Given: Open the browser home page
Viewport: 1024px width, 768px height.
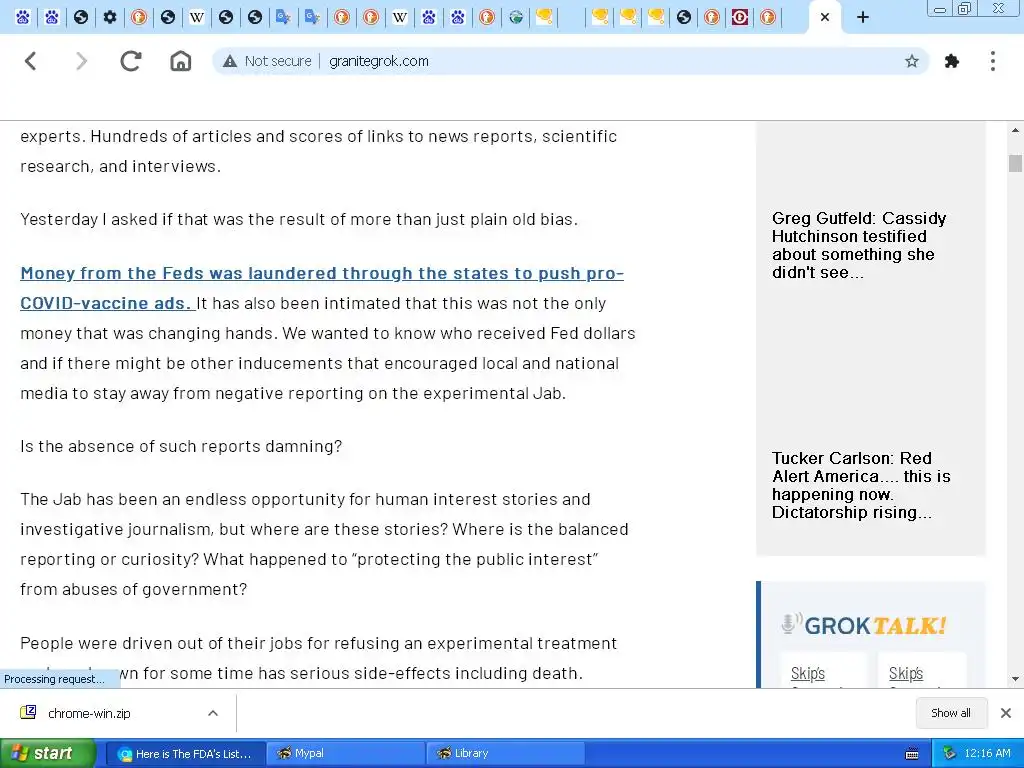Looking at the screenshot, I should click(x=181, y=61).
